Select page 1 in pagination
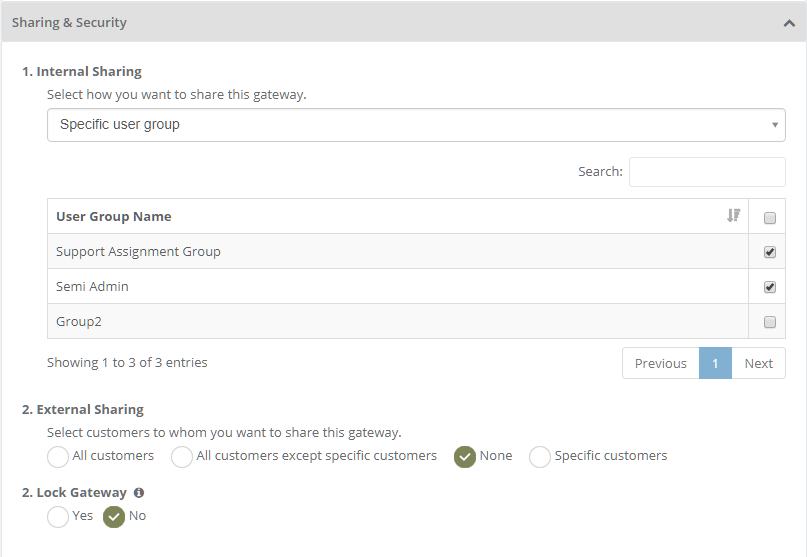The image size is (807, 557). click(715, 363)
